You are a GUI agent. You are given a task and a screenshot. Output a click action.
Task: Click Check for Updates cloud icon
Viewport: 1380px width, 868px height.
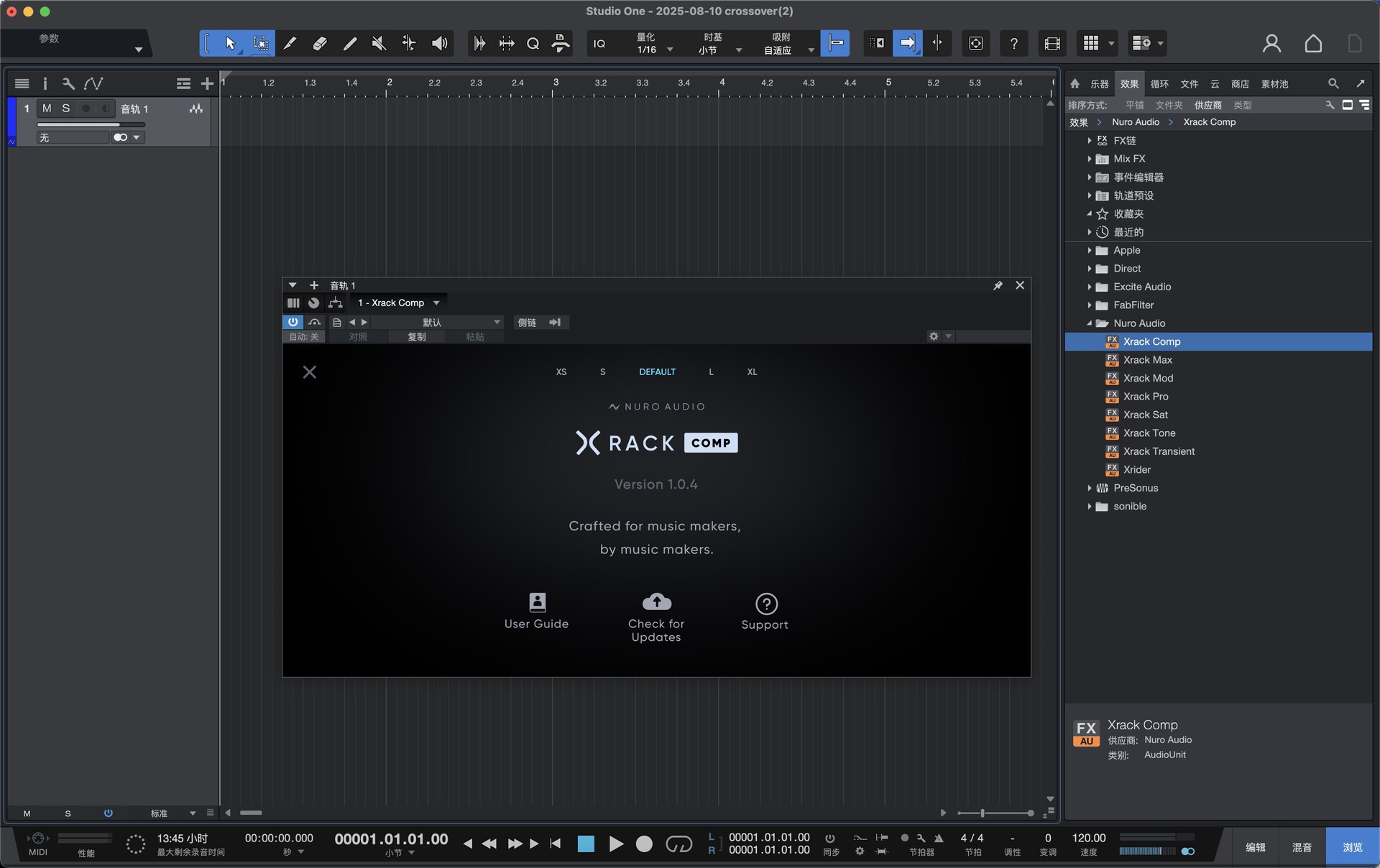656,601
